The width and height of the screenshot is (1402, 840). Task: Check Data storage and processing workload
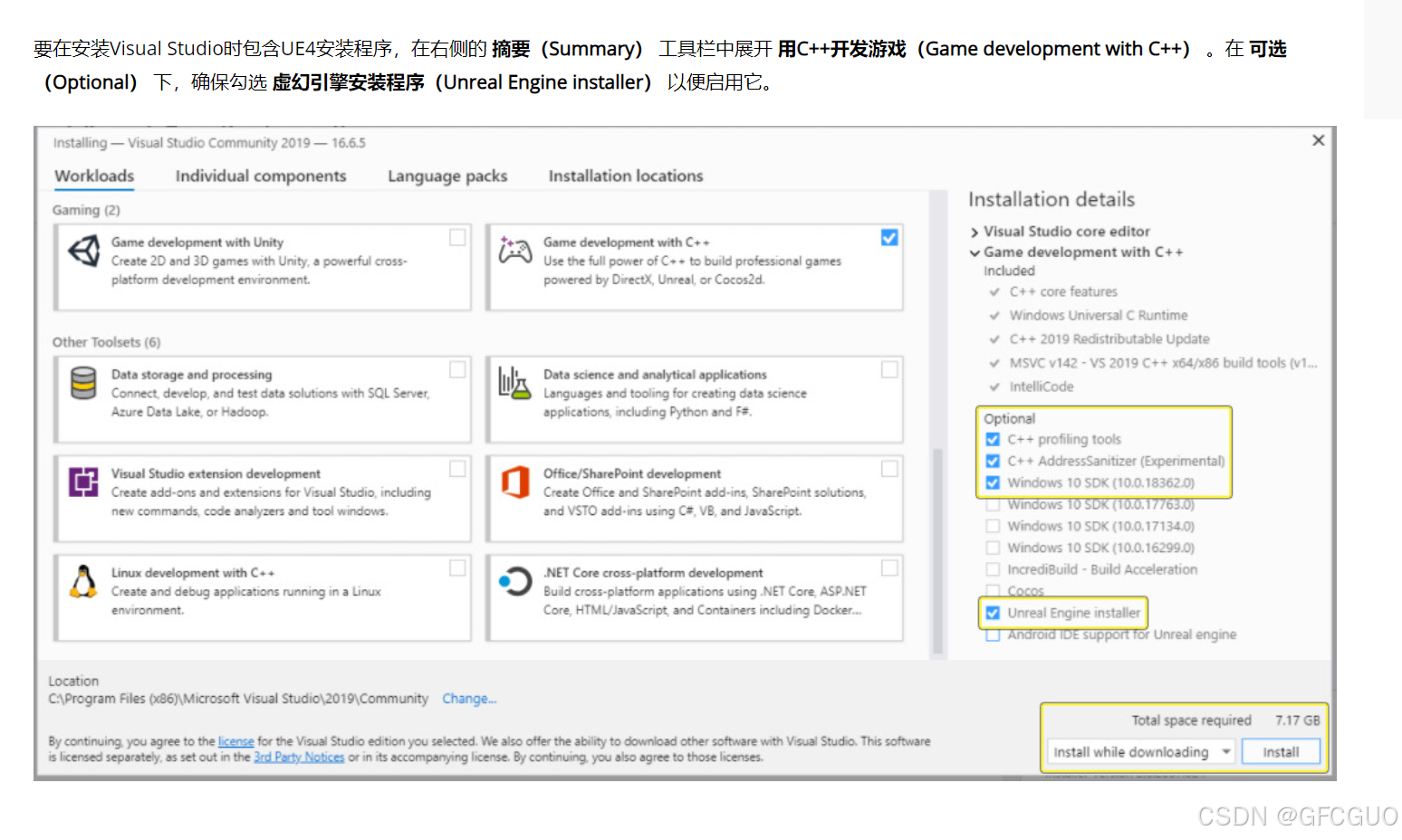coord(457,369)
